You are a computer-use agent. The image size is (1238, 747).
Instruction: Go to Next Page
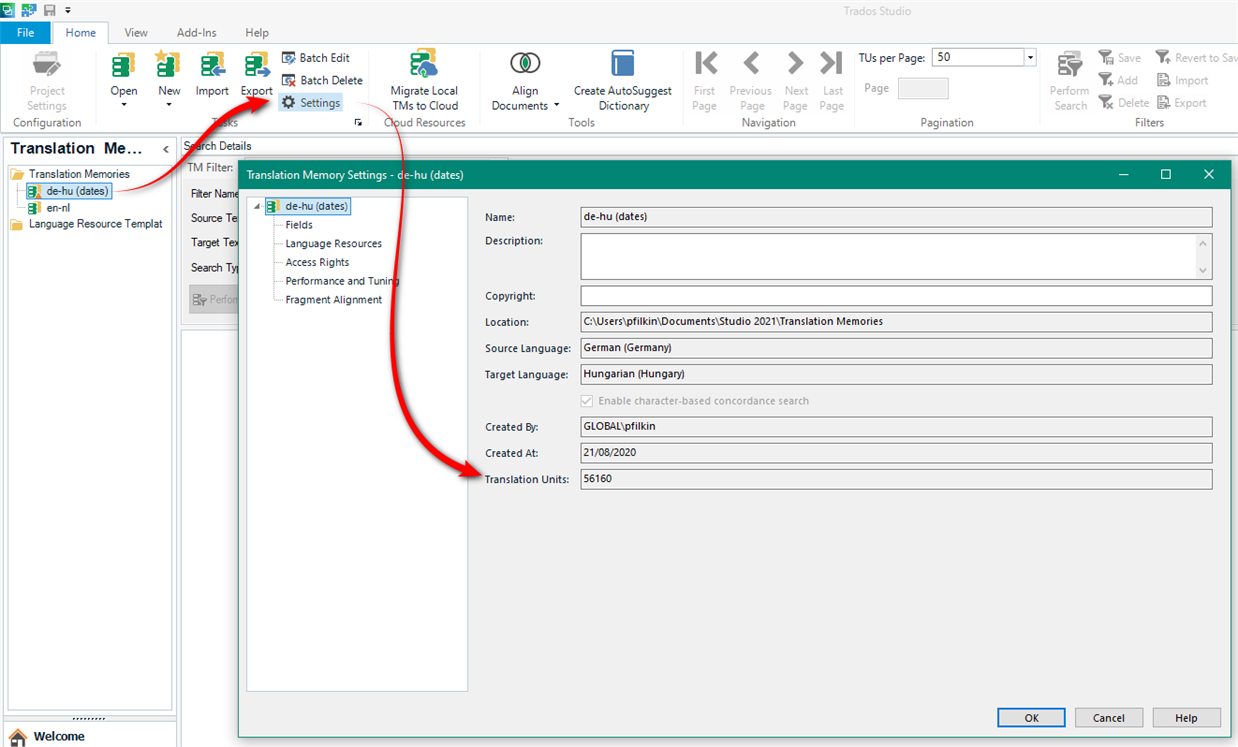coord(795,81)
